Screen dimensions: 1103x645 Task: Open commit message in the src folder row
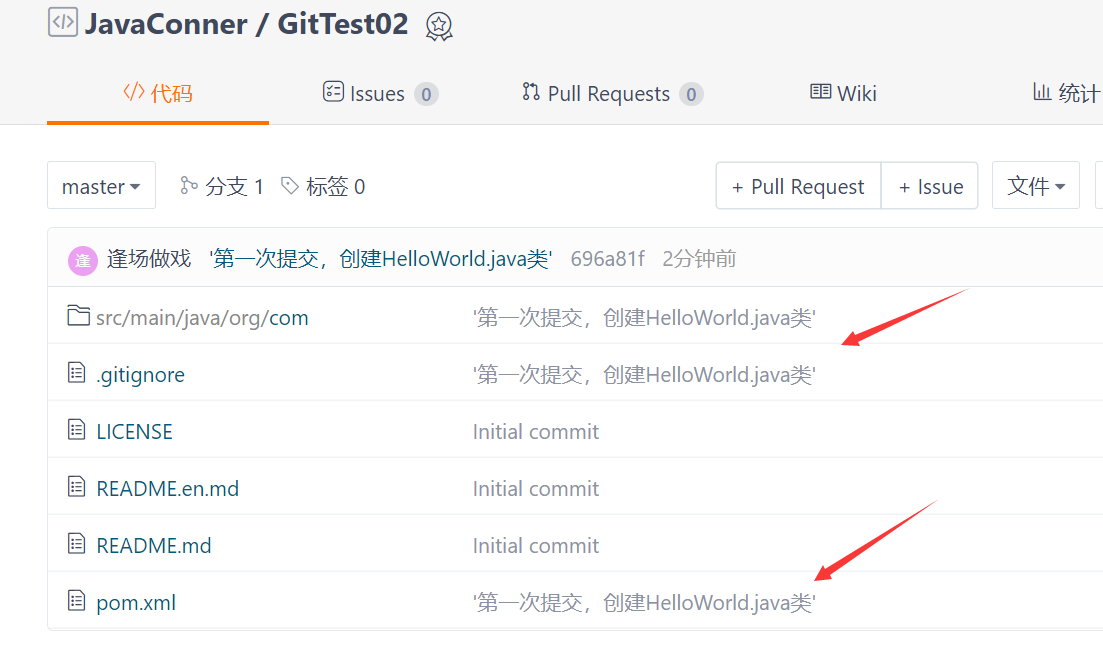[x=644, y=318]
